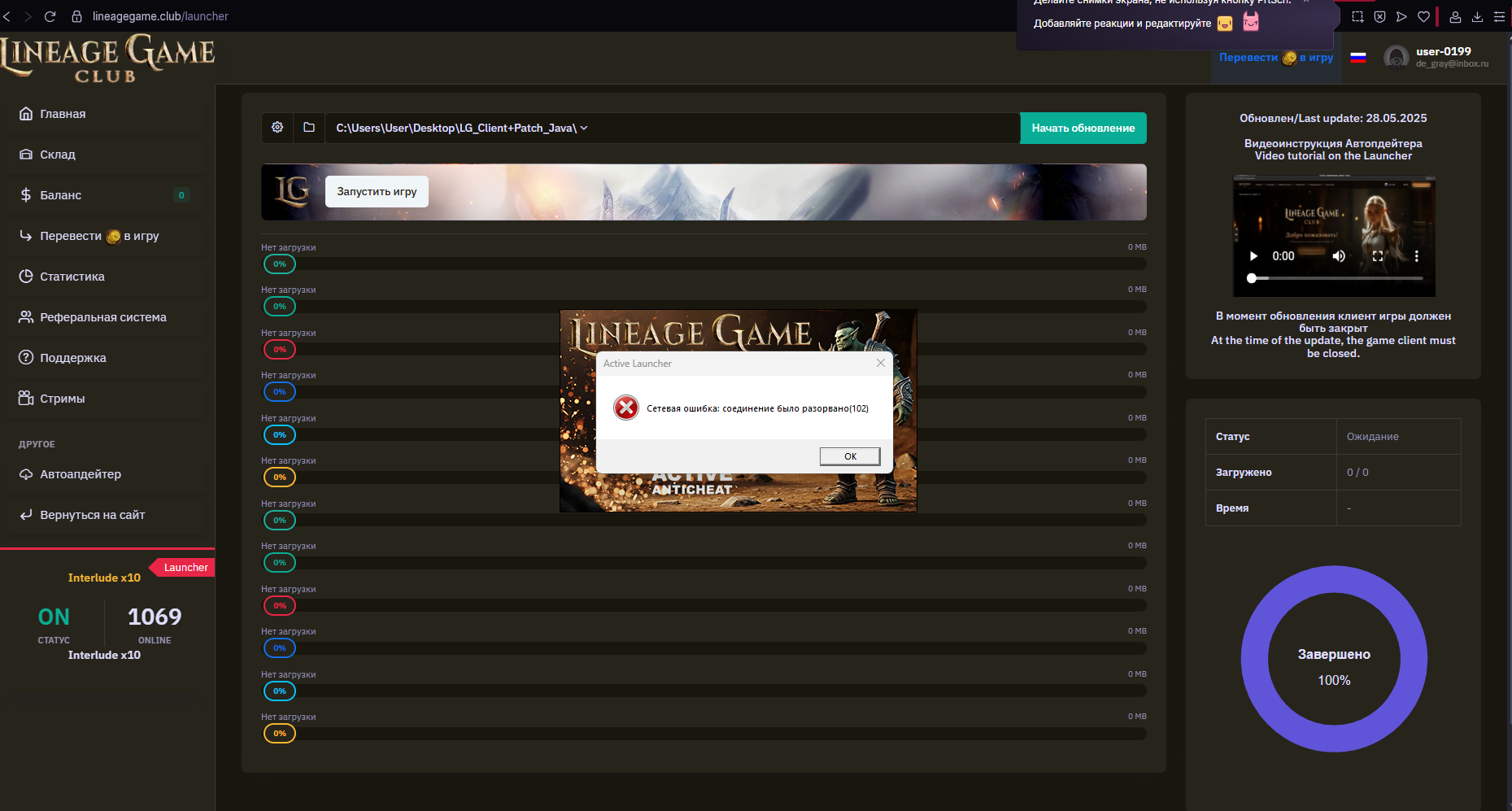Image resolution: width=1512 pixels, height=811 pixels.
Task: Open Склад in the sidebar
Action: [x=58, y=155]
